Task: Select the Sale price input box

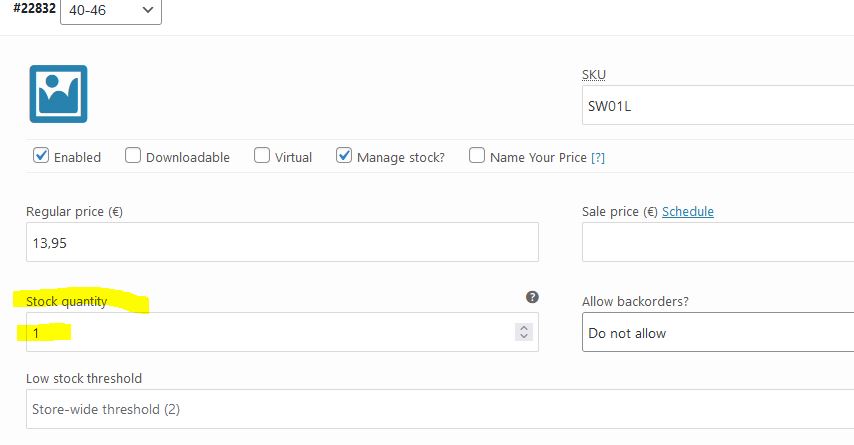Action: 717,242
